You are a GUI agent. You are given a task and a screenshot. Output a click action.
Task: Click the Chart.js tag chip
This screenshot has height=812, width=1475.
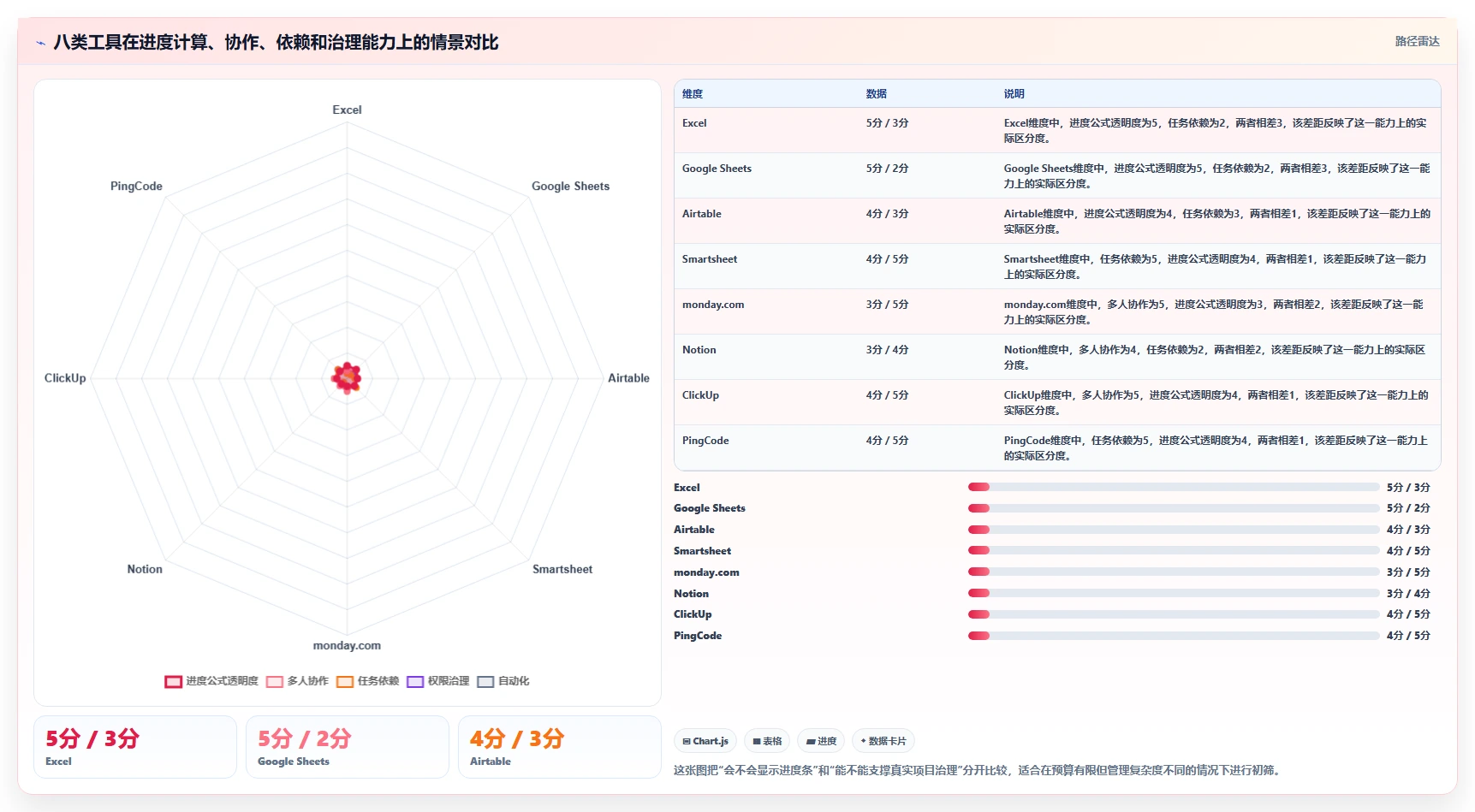click(705, 741)
